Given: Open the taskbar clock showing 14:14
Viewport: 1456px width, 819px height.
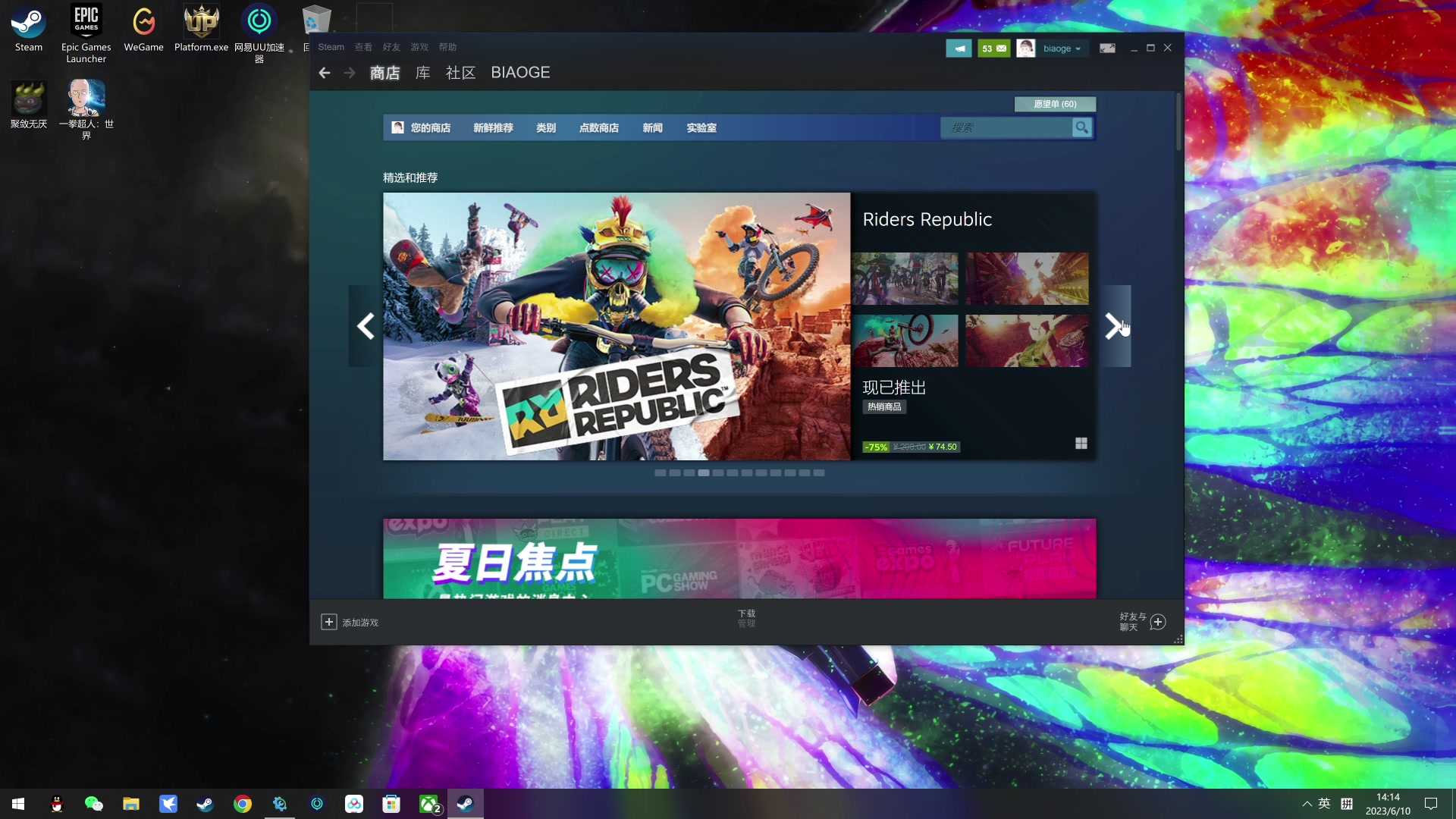Looking at the screenshot, I should click(1388, 804).
